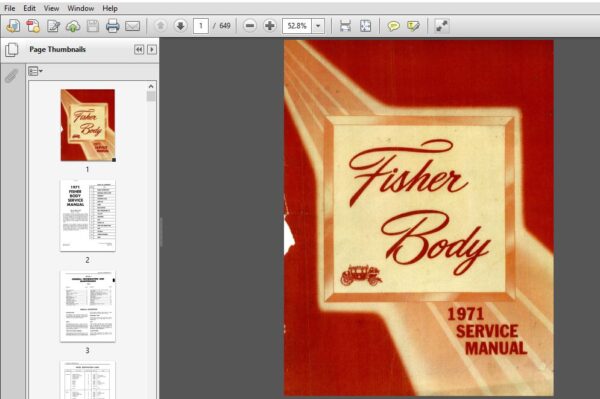Open the View menu
The height and width of the screenshot is (399, 600).
click(x=51, y=8)
